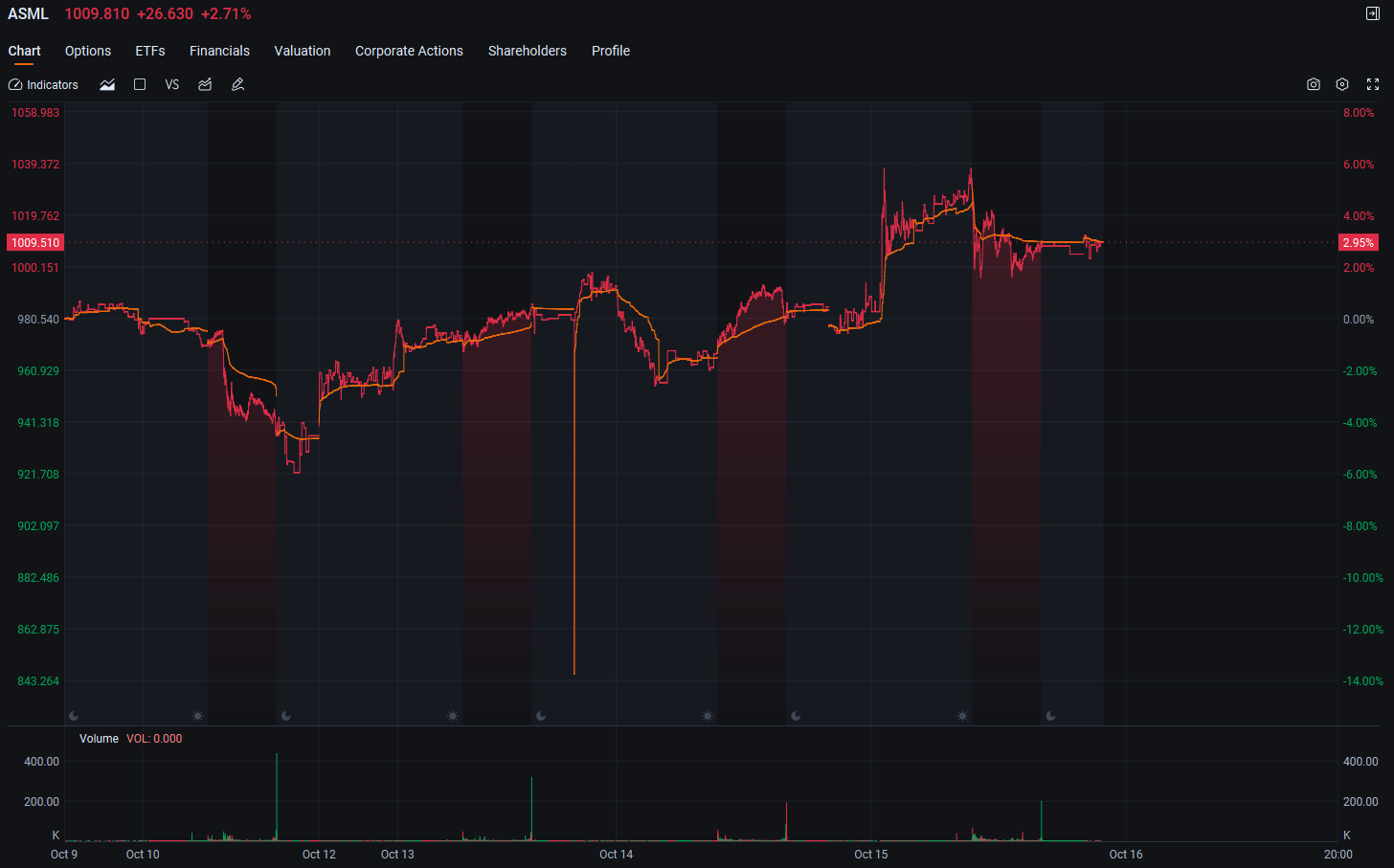The image size is (1394, 868).
Task: Activate the pen drawing tool
Action: point(238,85)
